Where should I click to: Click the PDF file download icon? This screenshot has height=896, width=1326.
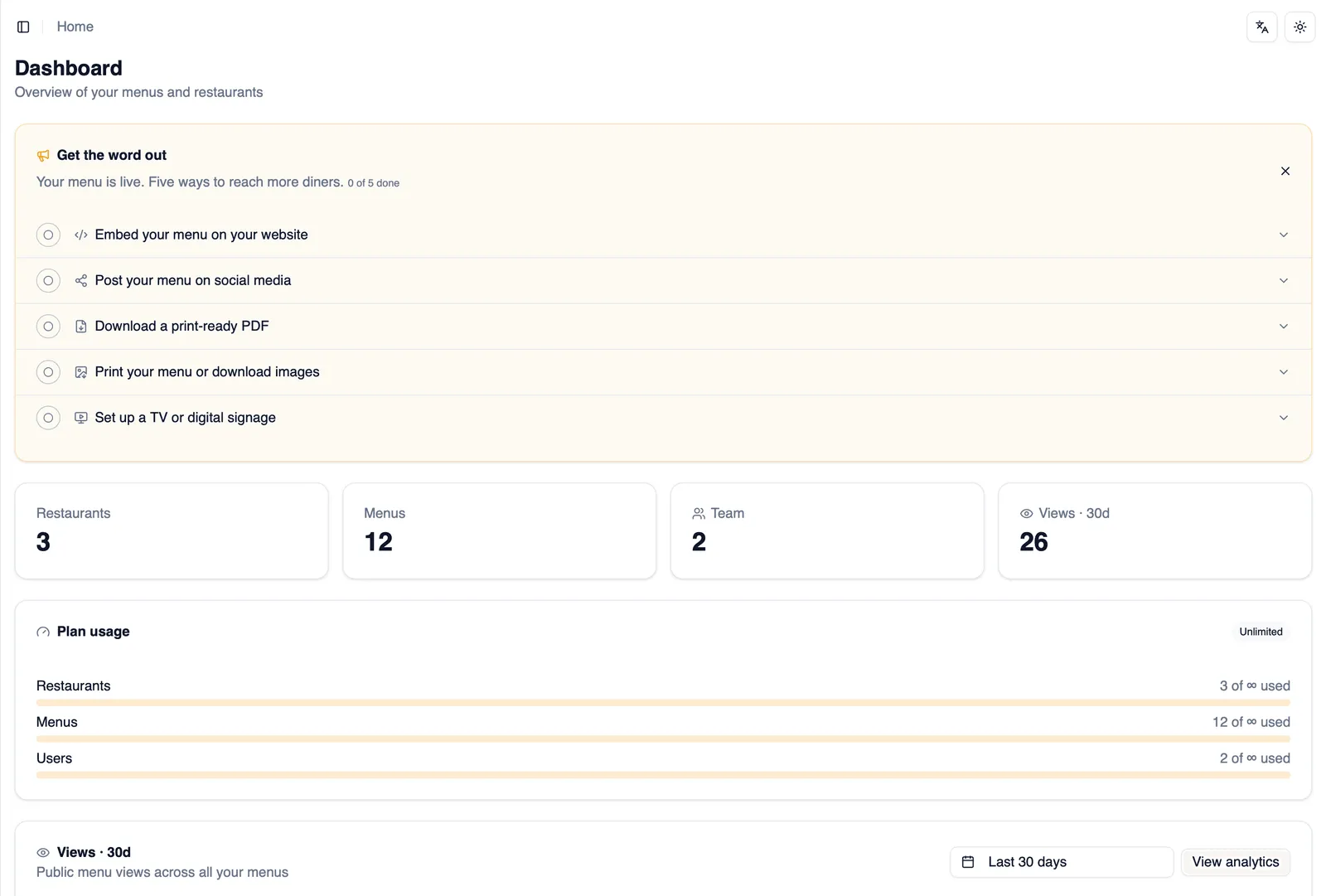pos(81,327)
